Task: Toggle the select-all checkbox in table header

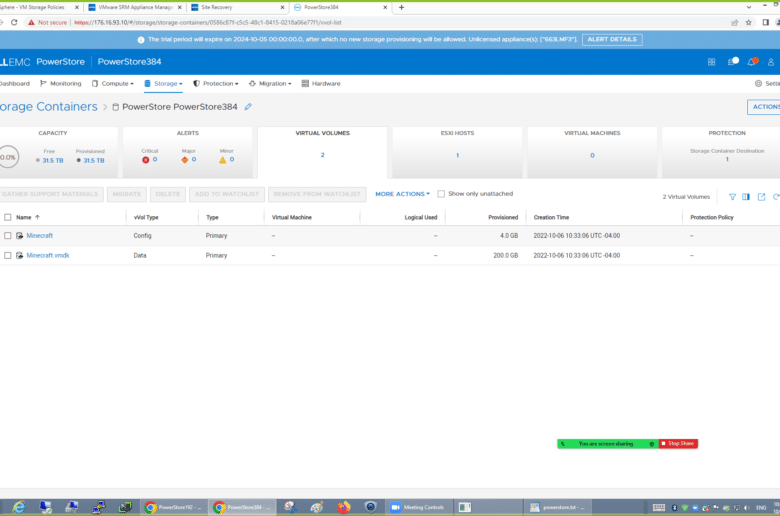Action: pos(7,217)
